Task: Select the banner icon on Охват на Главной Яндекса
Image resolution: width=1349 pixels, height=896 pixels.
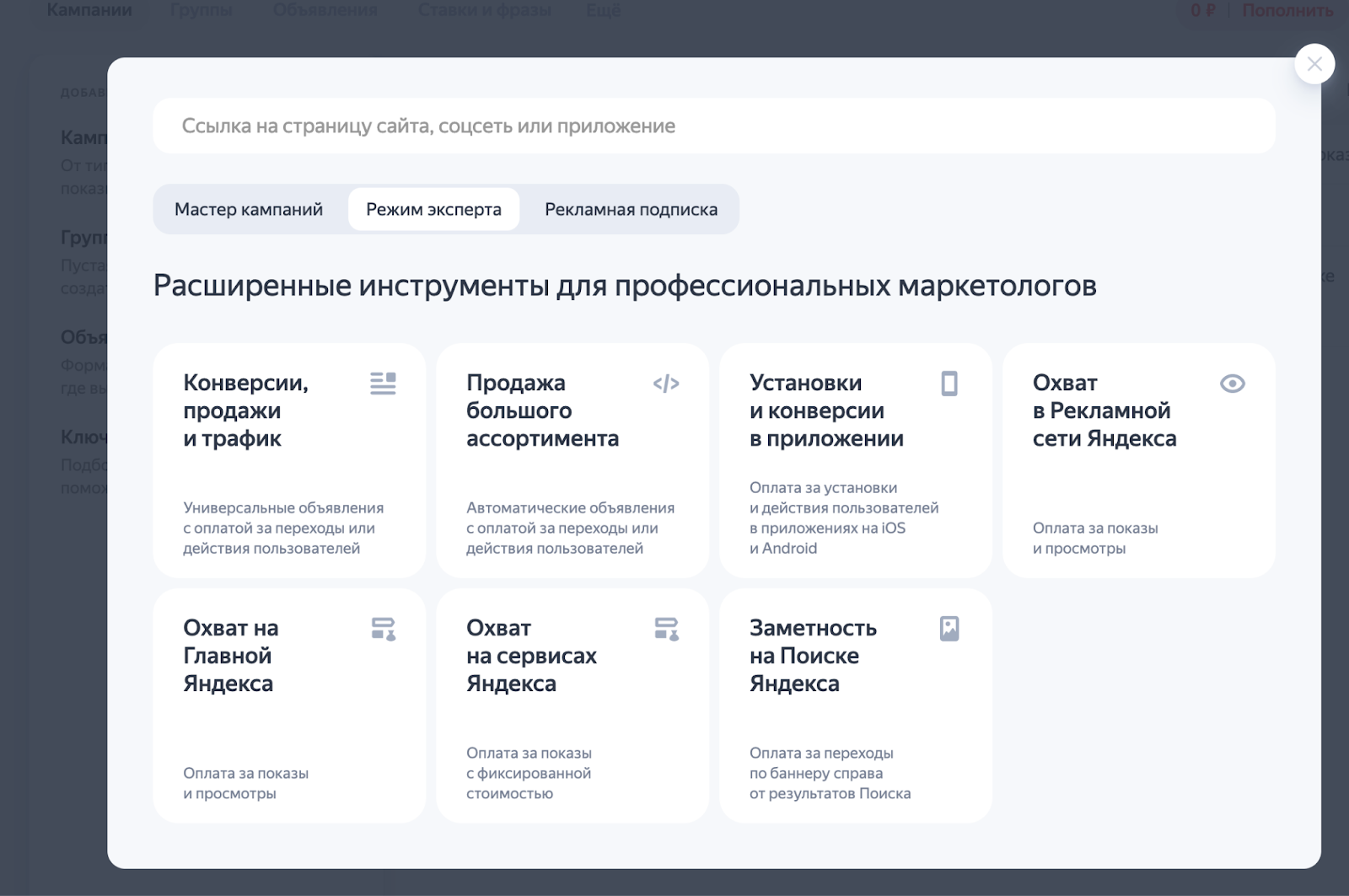Action: pos(383,628)
